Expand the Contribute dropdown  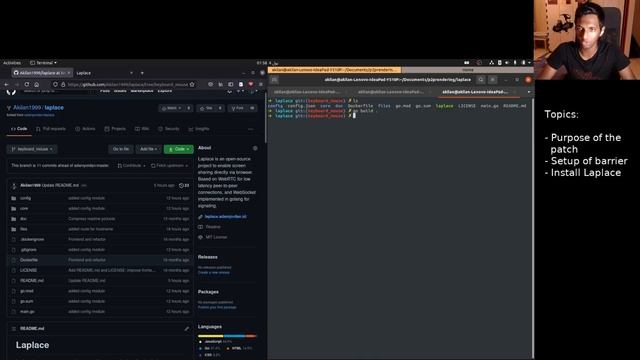[131, 166]
